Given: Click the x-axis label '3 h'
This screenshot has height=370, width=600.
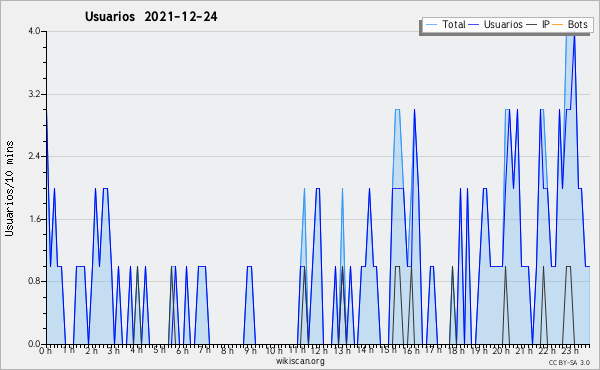Looking at the screenshot, I should (x=114, y=351).
